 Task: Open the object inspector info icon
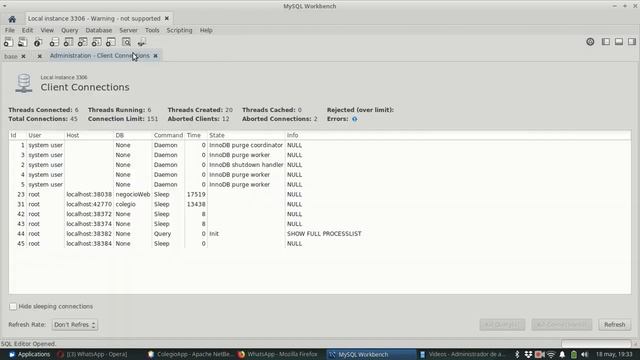click(x=38, y=42)
